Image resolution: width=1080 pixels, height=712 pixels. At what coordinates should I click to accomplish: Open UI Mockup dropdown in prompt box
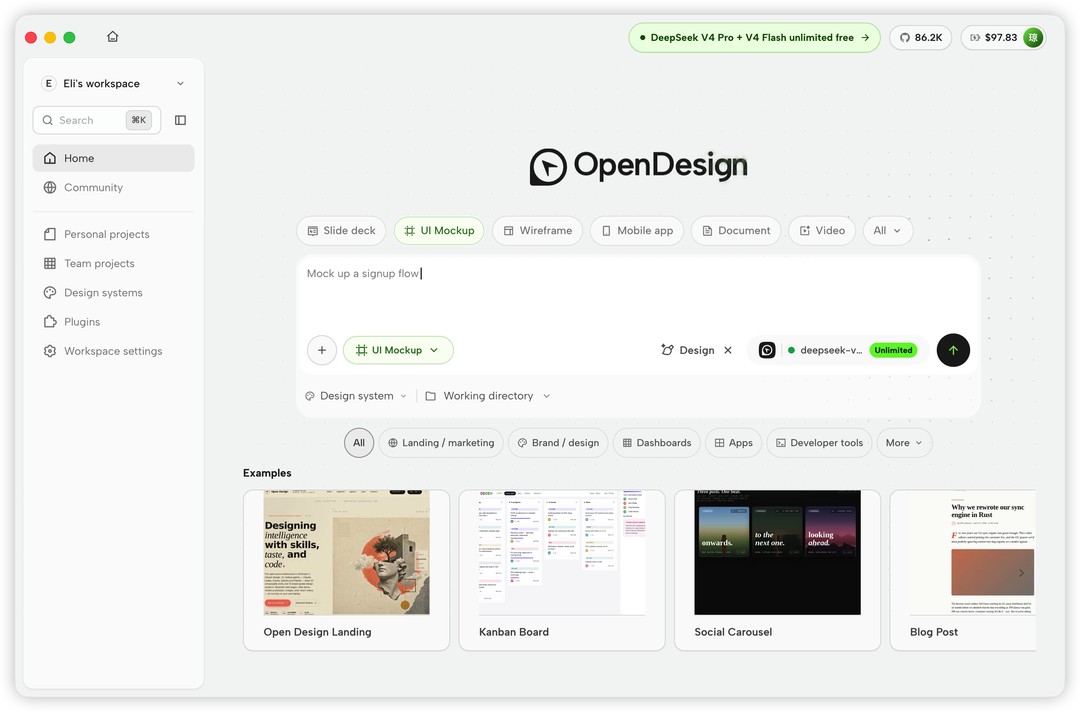tap(398, 350)
